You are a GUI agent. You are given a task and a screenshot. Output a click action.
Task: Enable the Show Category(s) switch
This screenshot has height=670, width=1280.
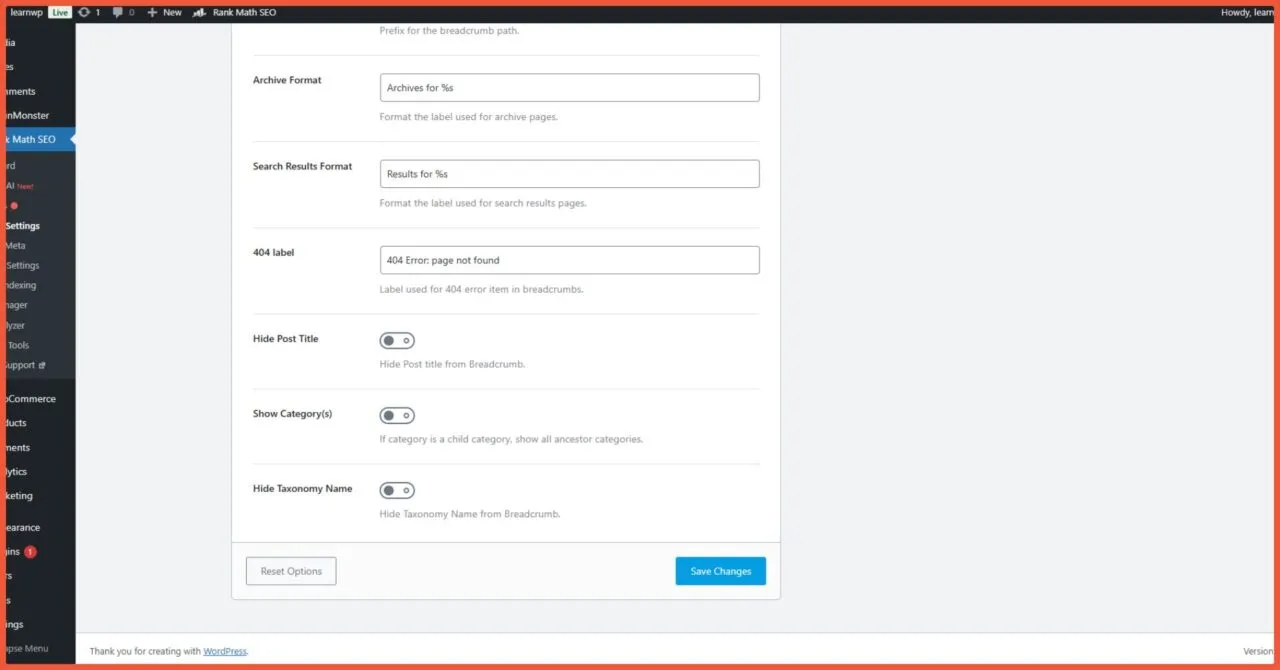pyautogui.click(x=397, y=416)
